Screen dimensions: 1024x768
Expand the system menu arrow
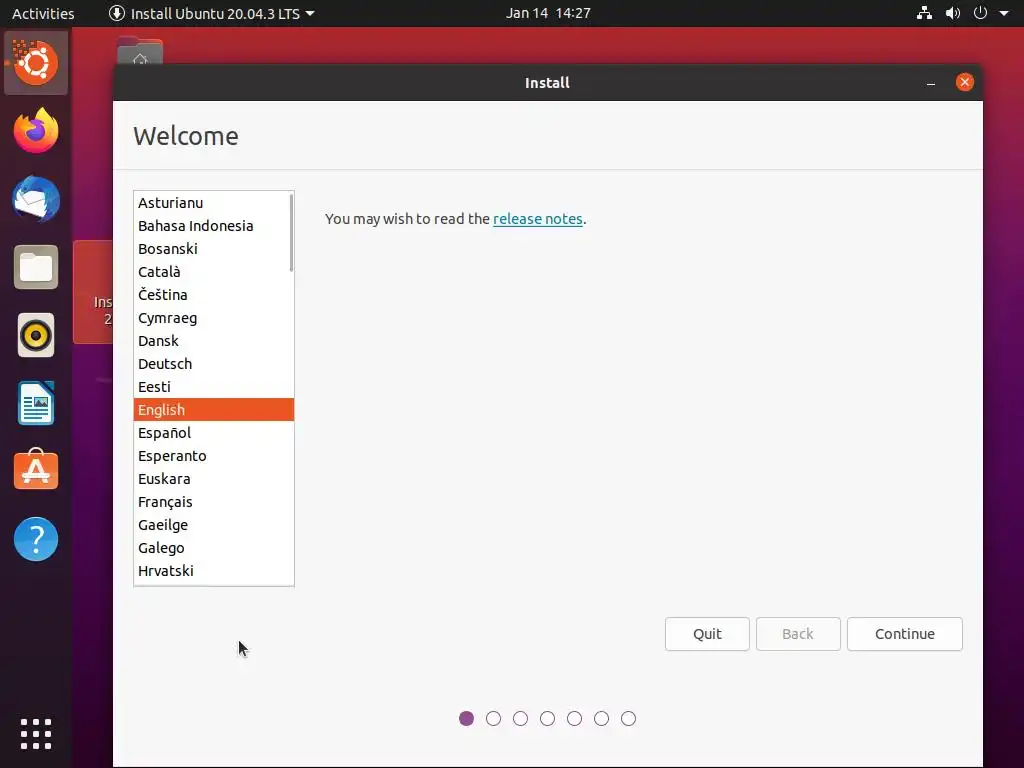(x=1004, y=13)
